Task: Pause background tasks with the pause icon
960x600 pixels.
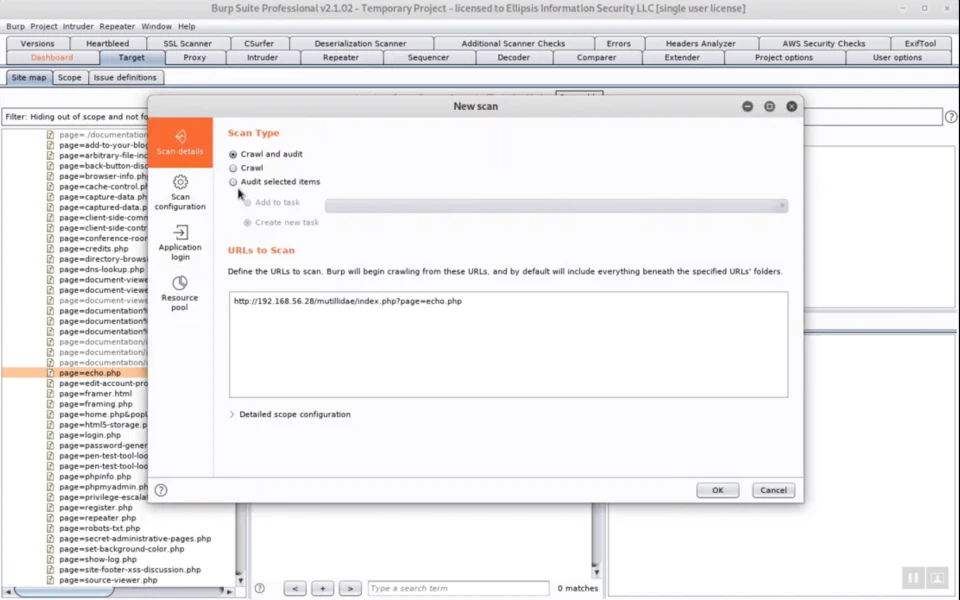Action: (912, 578)
